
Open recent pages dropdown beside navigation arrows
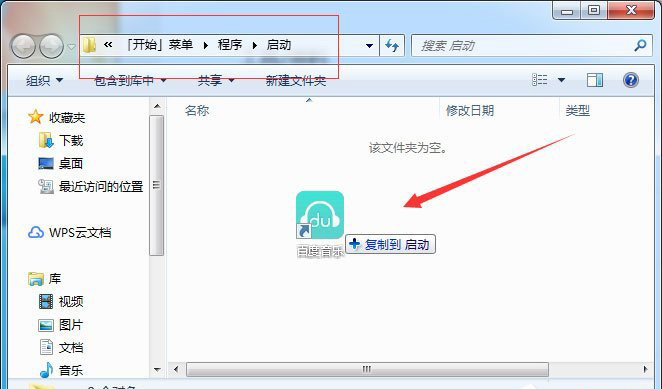click(71, 46)
